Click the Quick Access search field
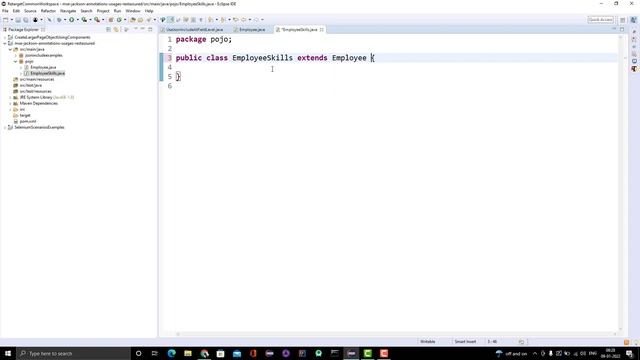 (600, 20)
